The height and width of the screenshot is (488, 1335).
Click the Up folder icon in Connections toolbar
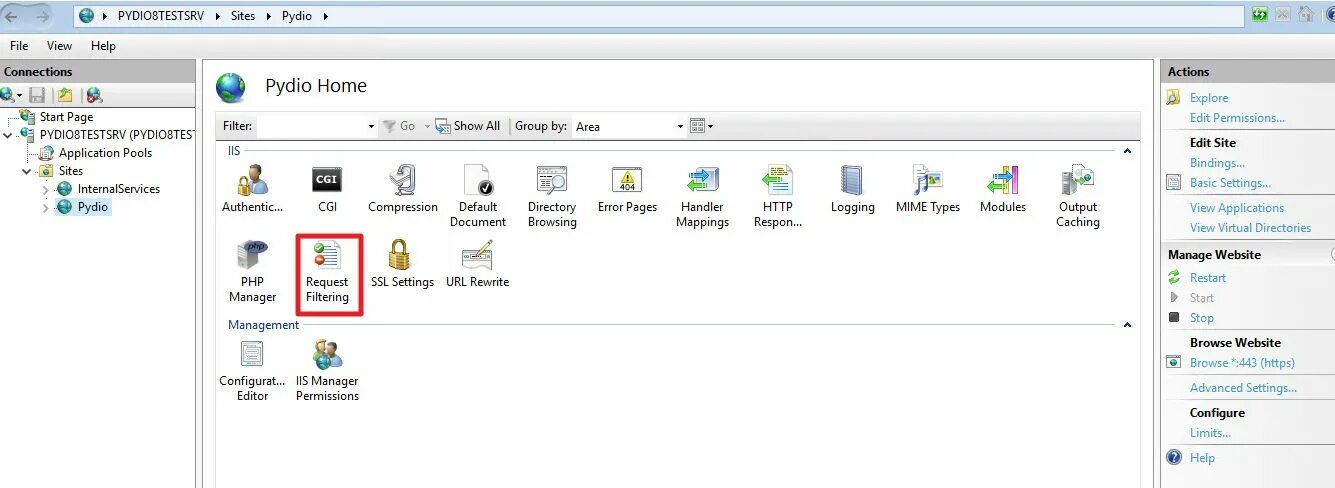point(65,95)
